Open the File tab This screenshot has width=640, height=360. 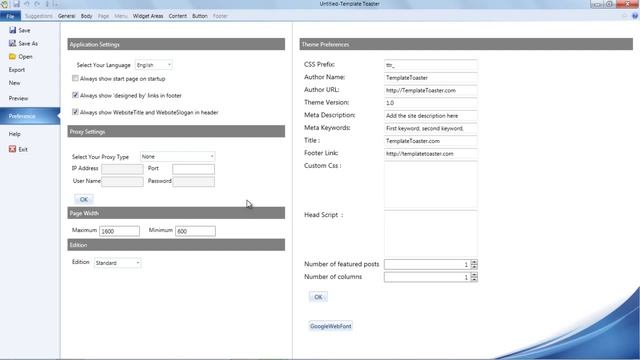(10, 16)
